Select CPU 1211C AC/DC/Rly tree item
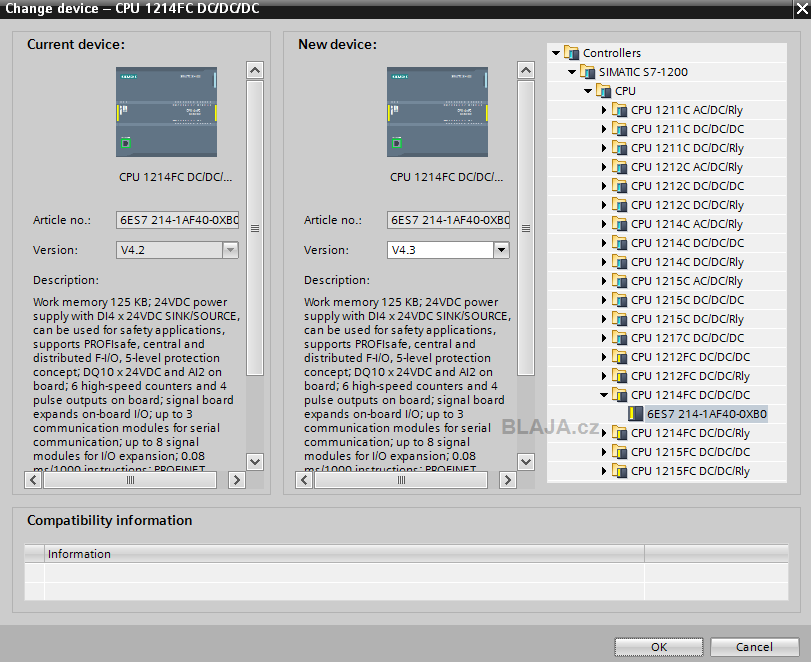This screenshot has height=662, width=811. [686, 110]
